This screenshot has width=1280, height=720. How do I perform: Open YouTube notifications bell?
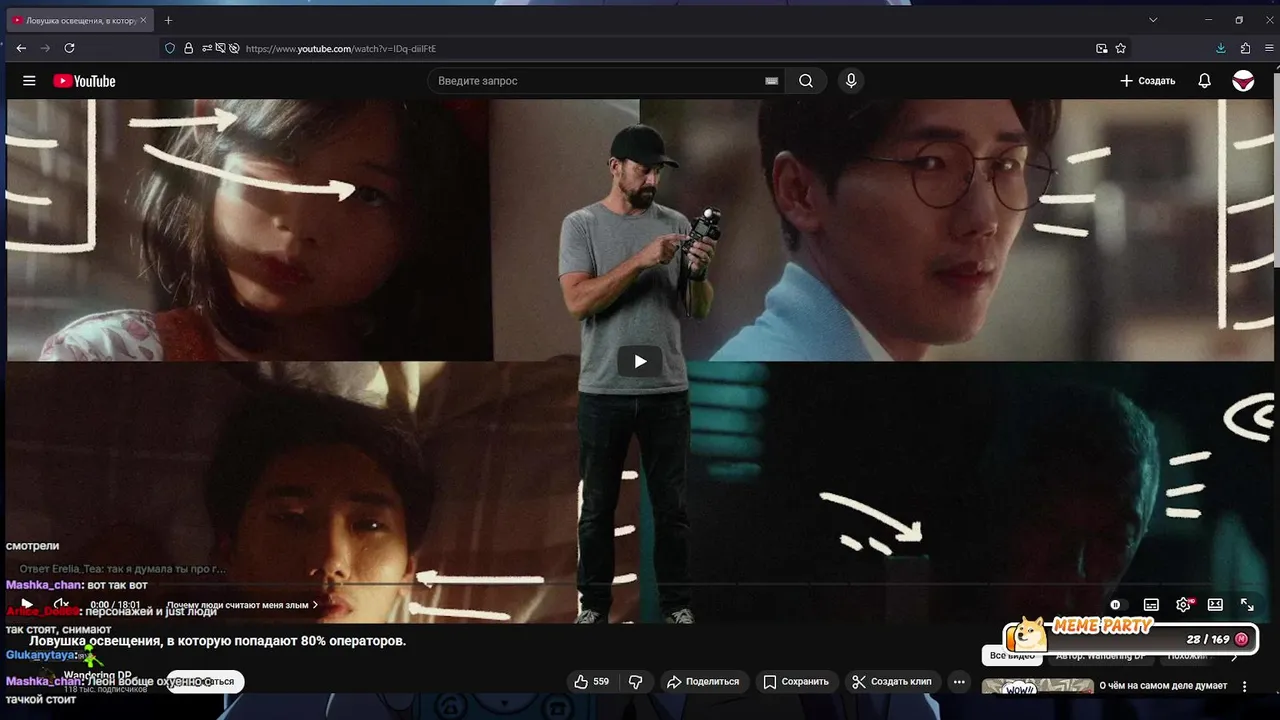[1205, 81]
